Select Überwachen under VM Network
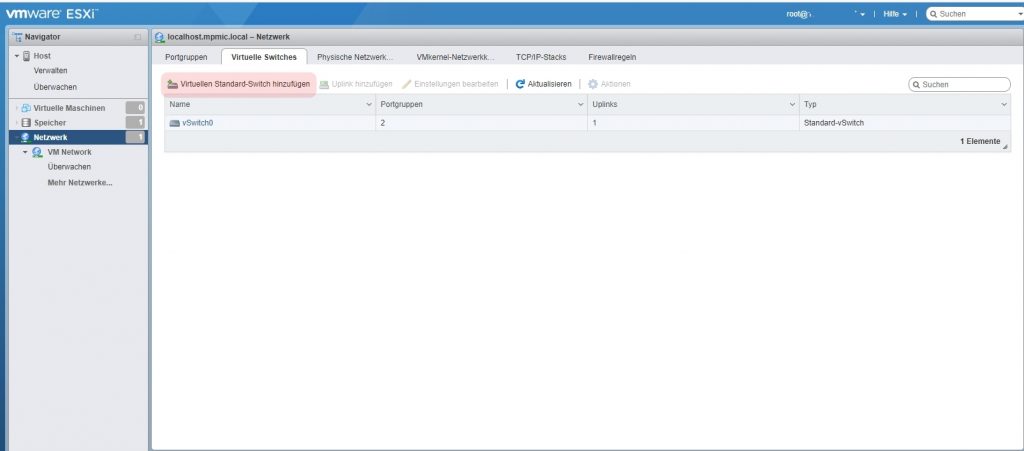Screen dimensions: 1024x451 (69, 167)
